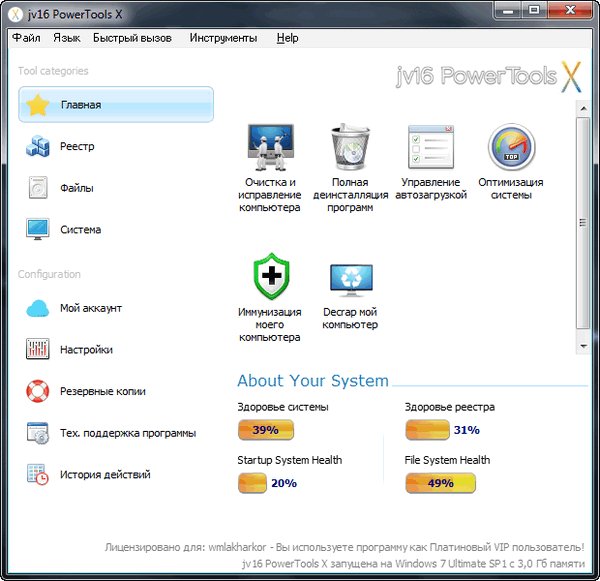The image size is (600, 581).
Task: Click the yellow star Главная icon
Action: point(38,105)
